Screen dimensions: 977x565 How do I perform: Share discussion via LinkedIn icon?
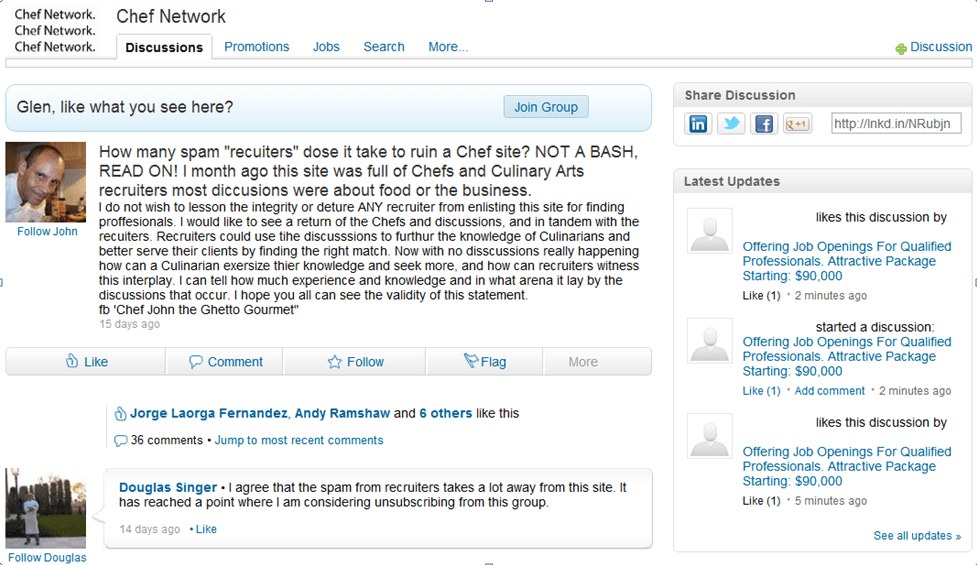[698, 124]
